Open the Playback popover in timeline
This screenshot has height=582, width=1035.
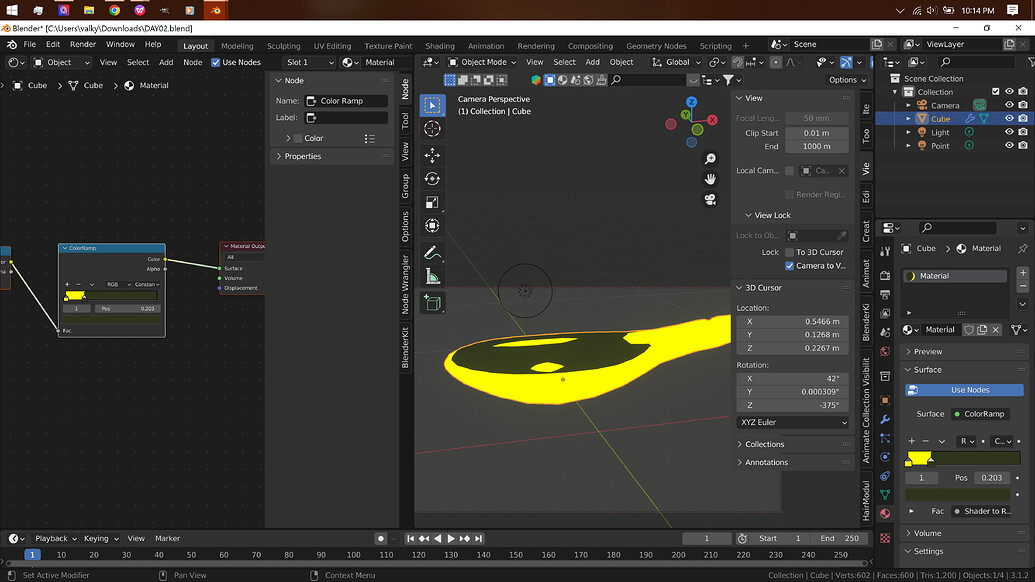click(x=55, y=538)
